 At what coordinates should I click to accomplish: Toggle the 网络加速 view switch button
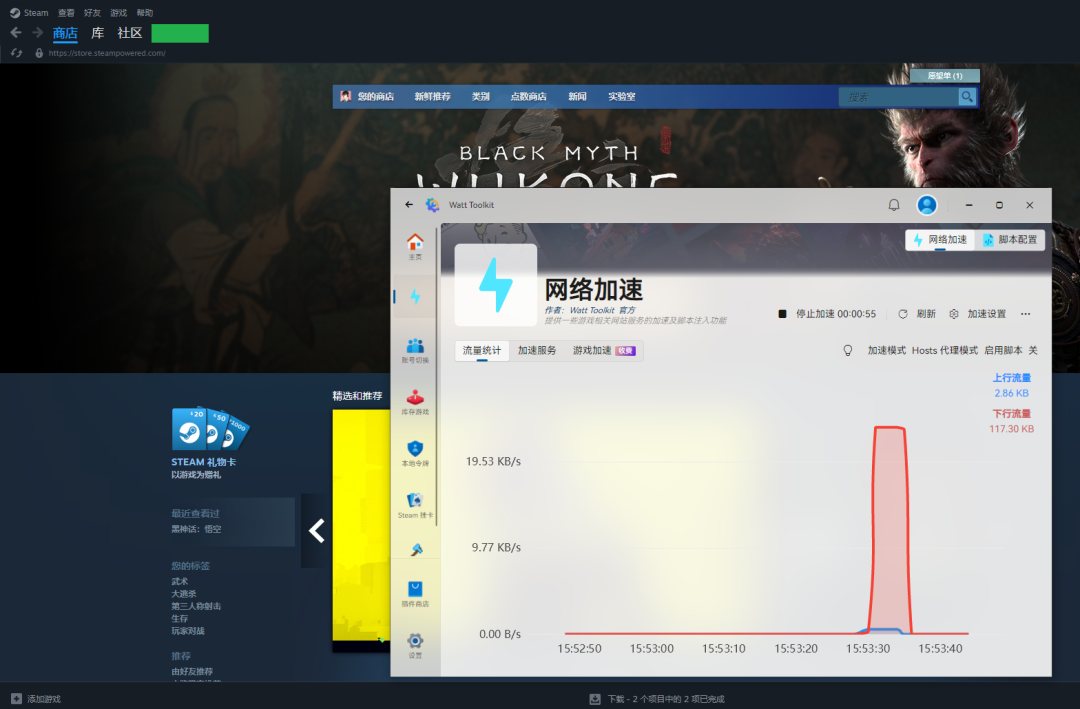[x=939, y=240]
